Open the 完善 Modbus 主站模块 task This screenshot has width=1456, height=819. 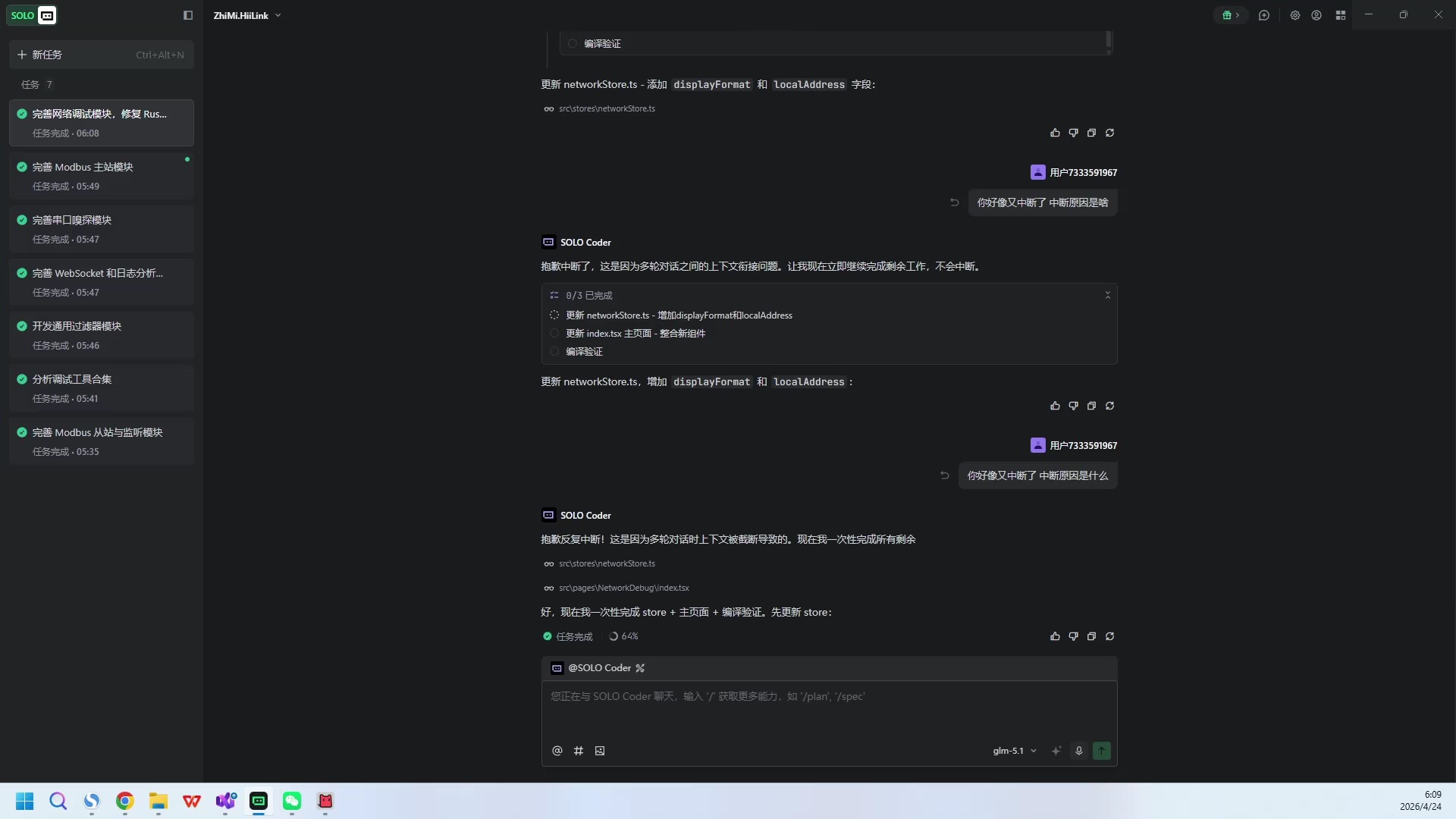102,176
